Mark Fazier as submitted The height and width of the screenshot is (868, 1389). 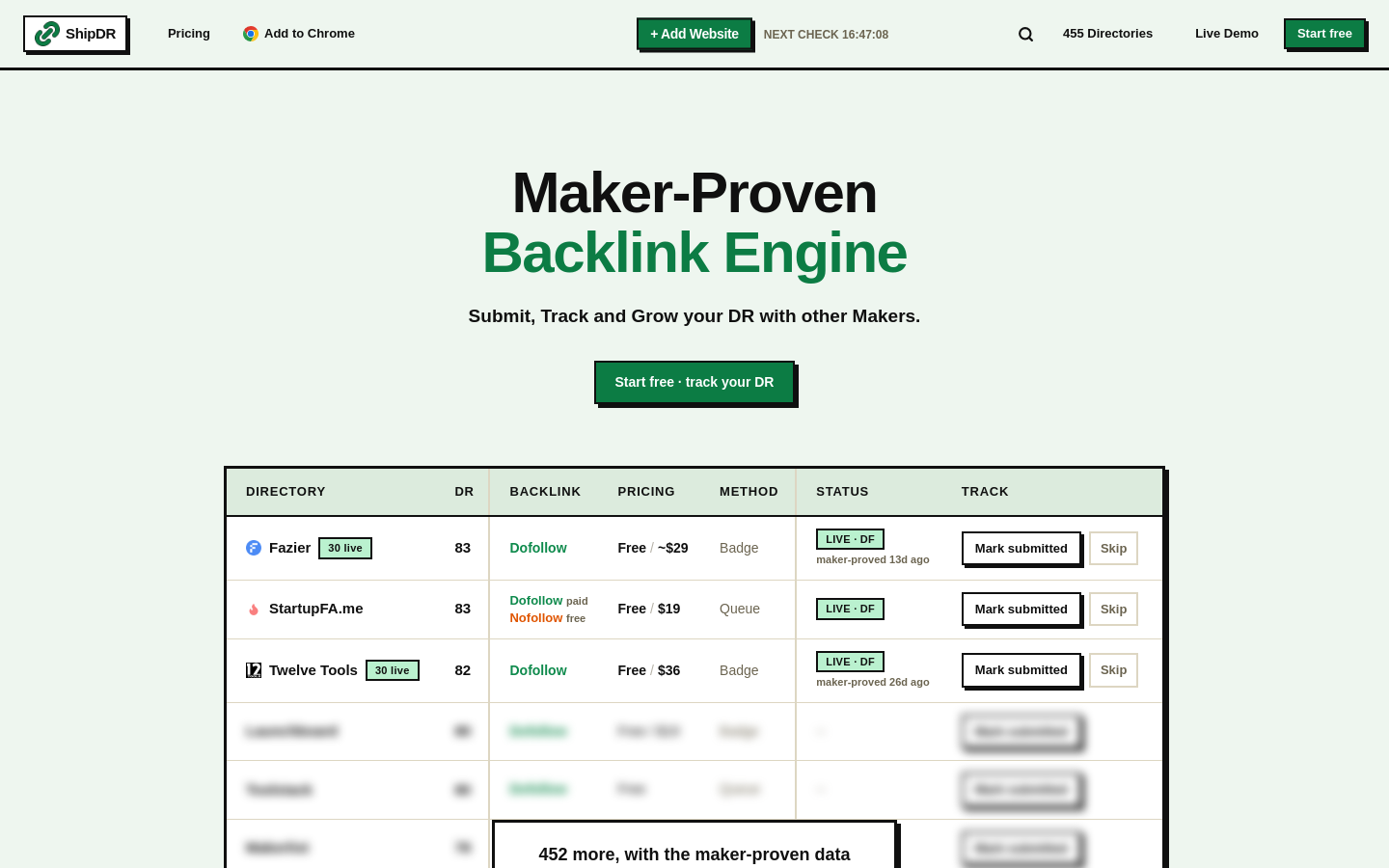pyautogui.click(x=1021, y=548)
